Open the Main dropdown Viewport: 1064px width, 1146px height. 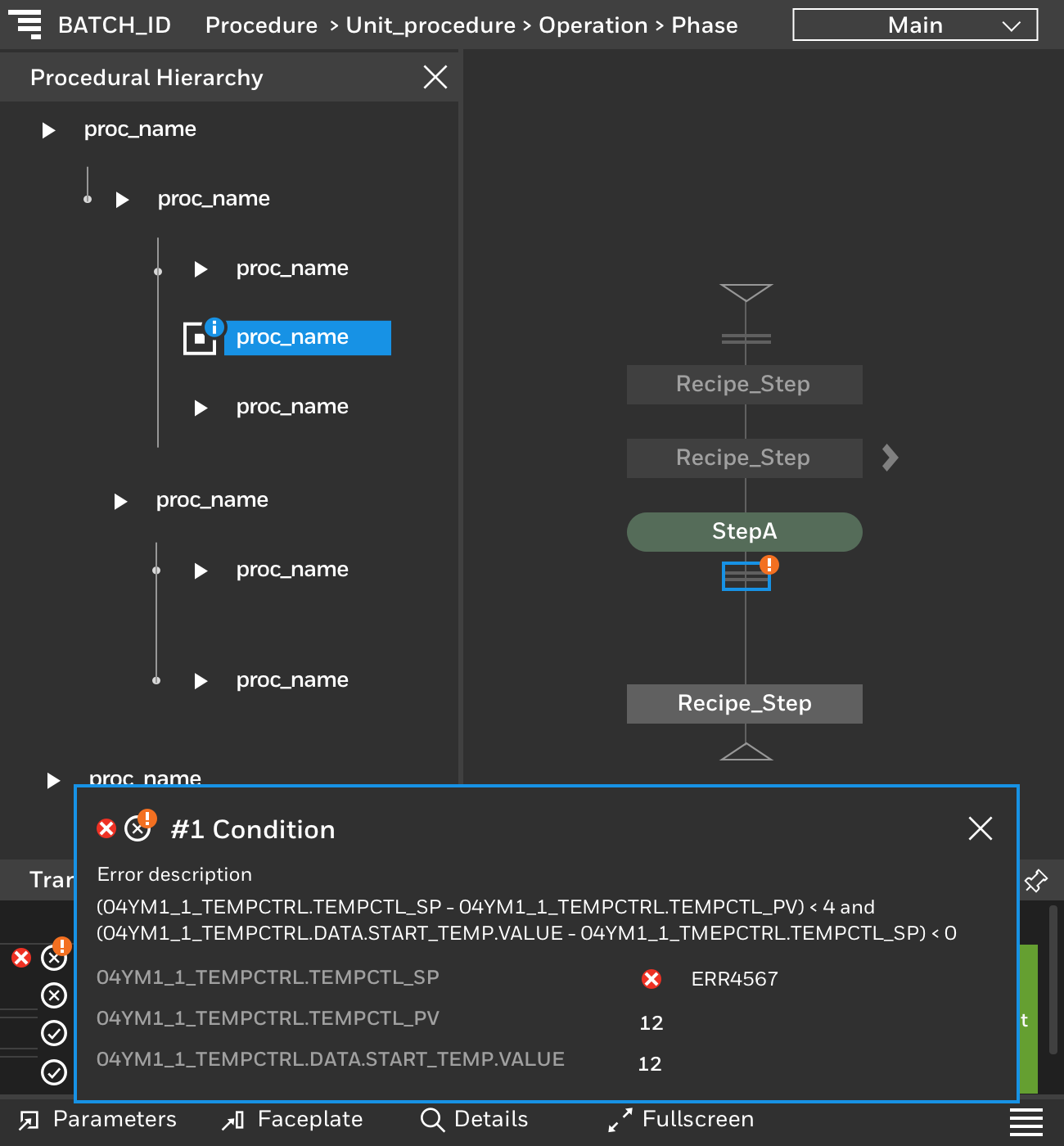pos(915,25)
